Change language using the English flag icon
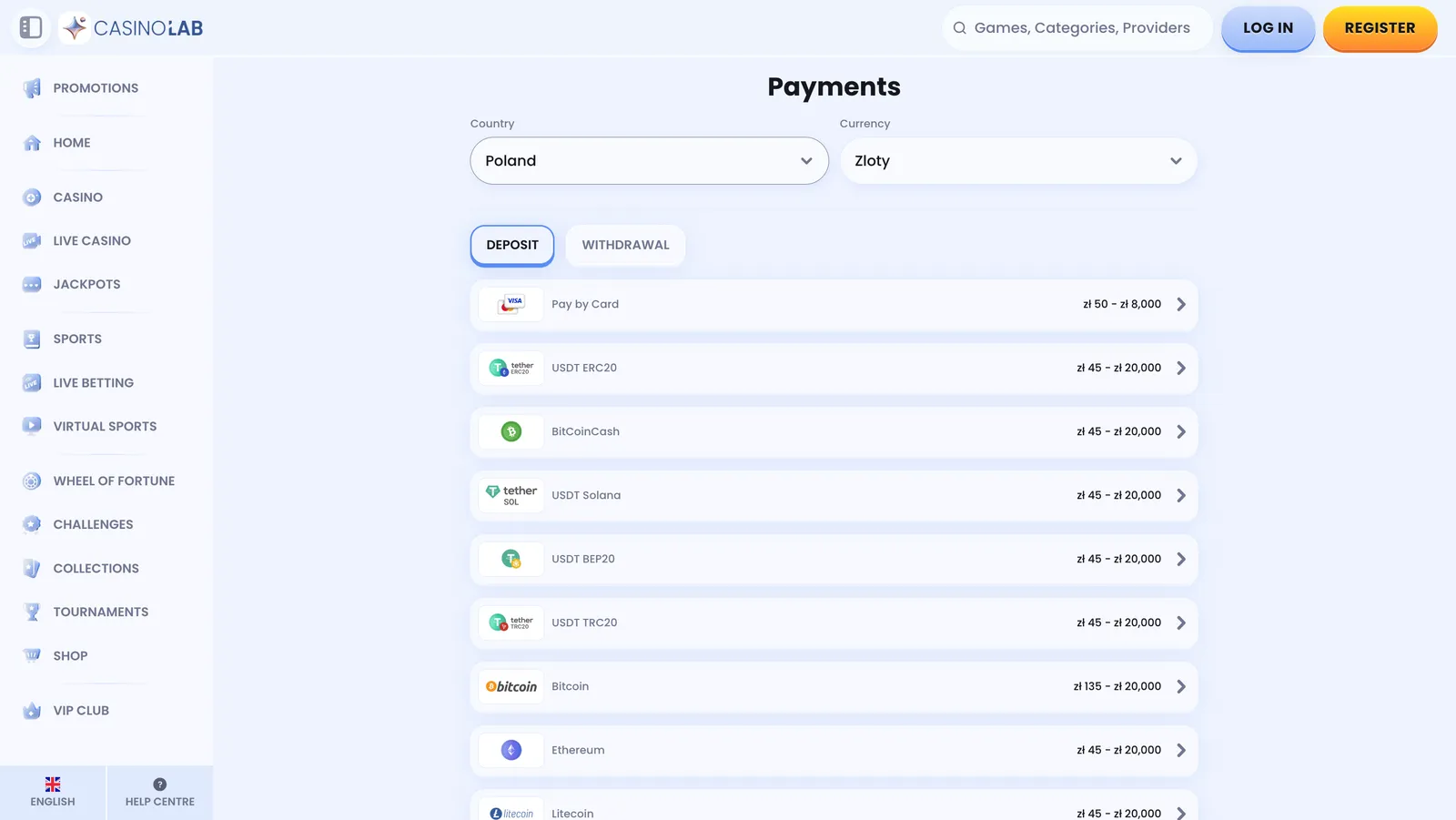Screen dimensions: 1456x820 click(53, 785)
